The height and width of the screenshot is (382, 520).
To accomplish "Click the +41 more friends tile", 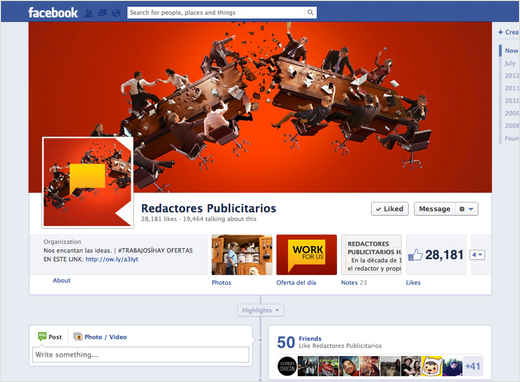I will pos(473,366).
